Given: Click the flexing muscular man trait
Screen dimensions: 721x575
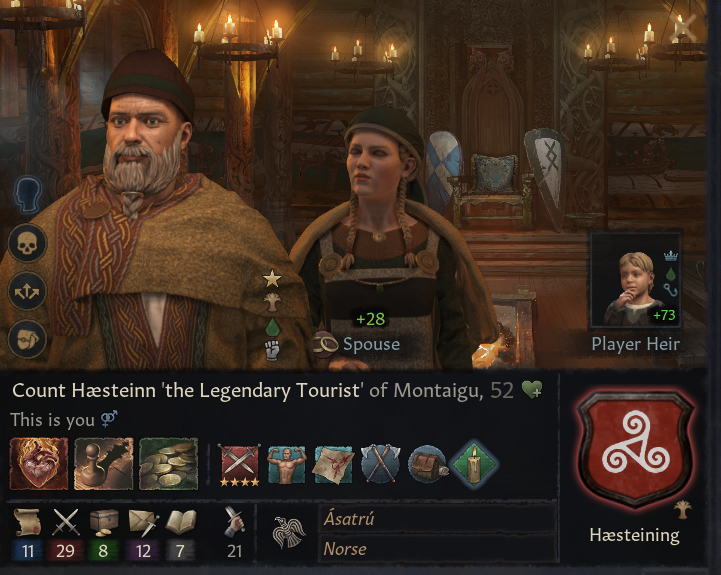Looking at the screenshot, I should point(286,464).
